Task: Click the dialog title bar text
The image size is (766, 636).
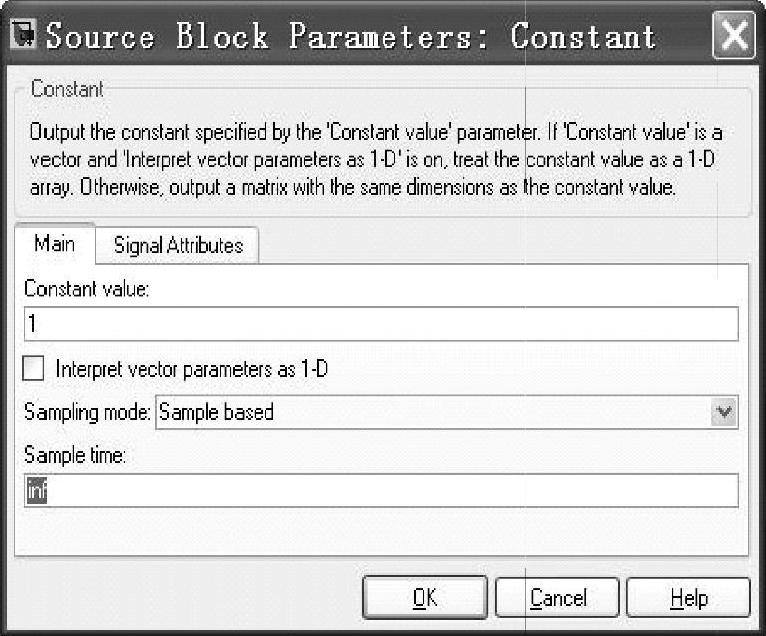Action: (x=350, y=38)
